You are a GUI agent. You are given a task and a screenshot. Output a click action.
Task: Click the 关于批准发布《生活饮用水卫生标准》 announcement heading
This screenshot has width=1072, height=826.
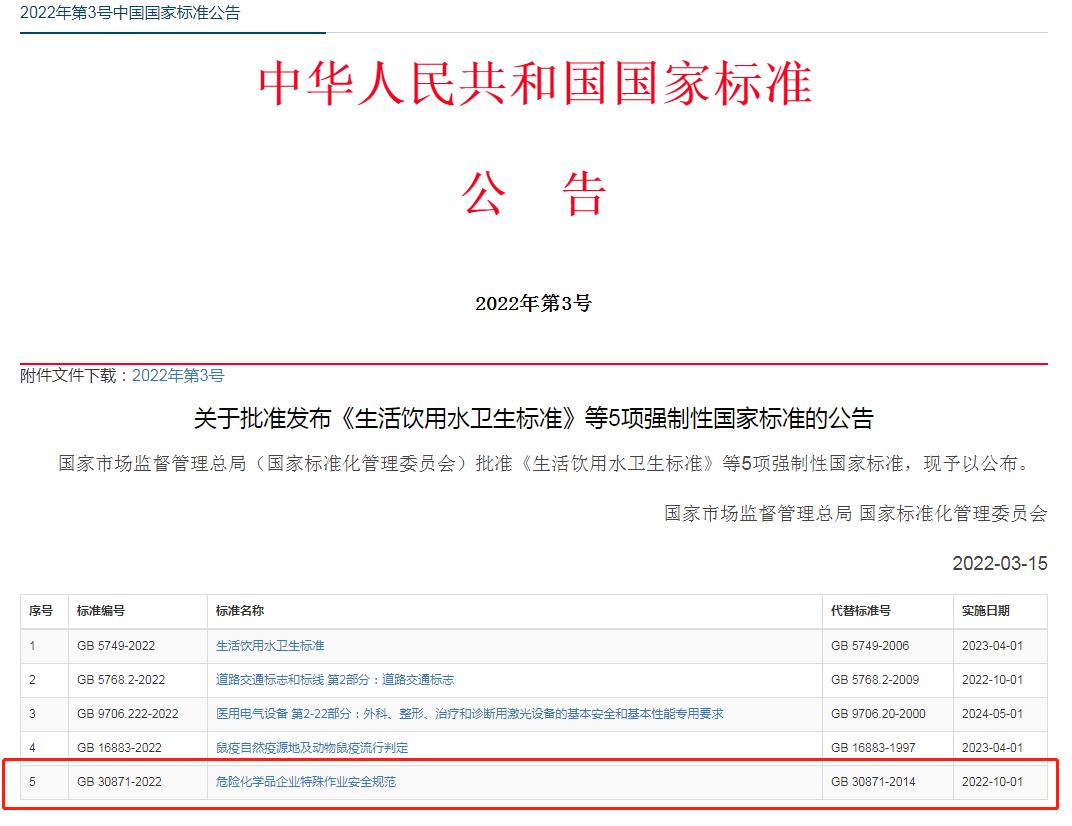533,419
